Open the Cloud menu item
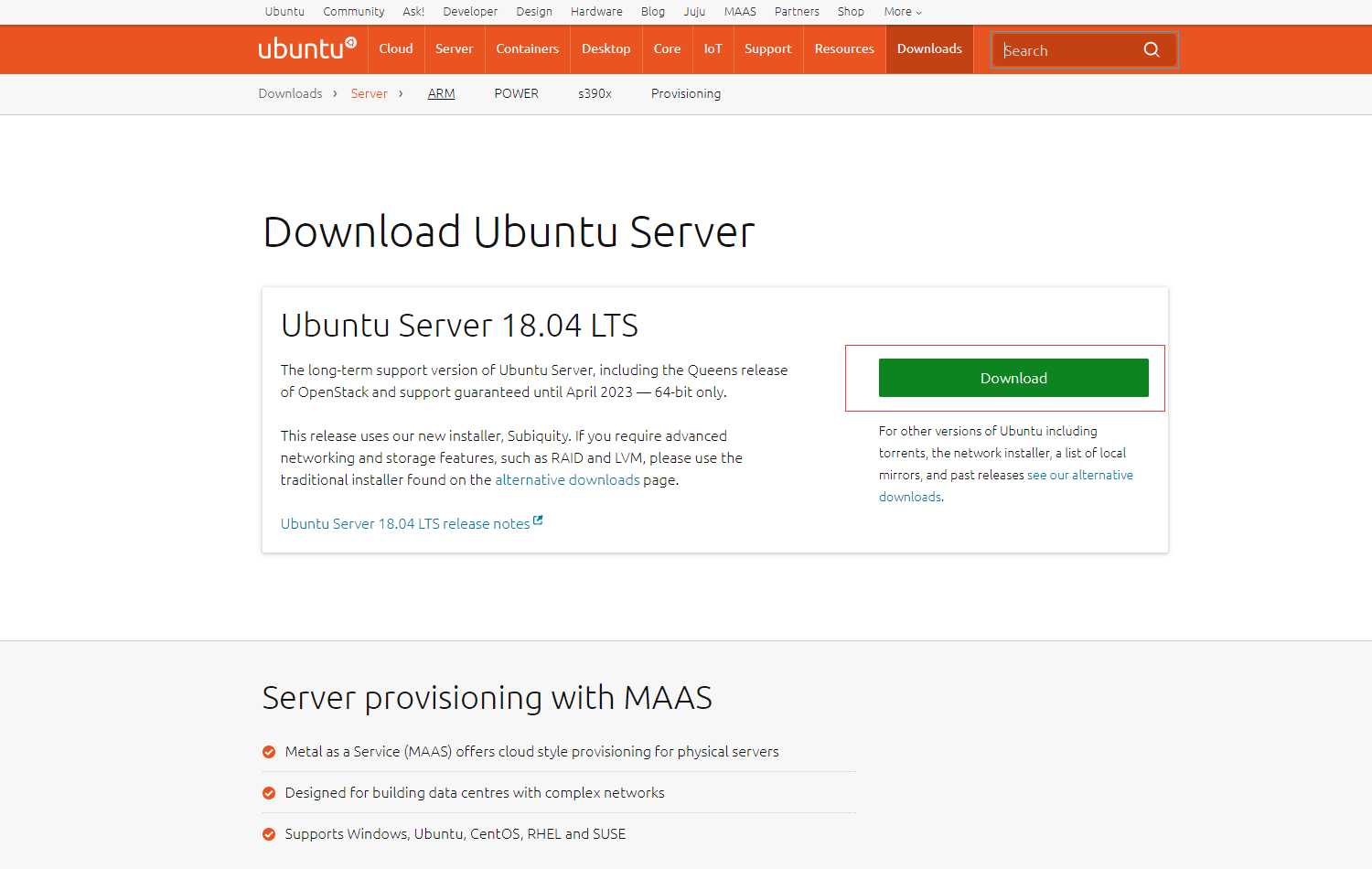 point(396,48)
